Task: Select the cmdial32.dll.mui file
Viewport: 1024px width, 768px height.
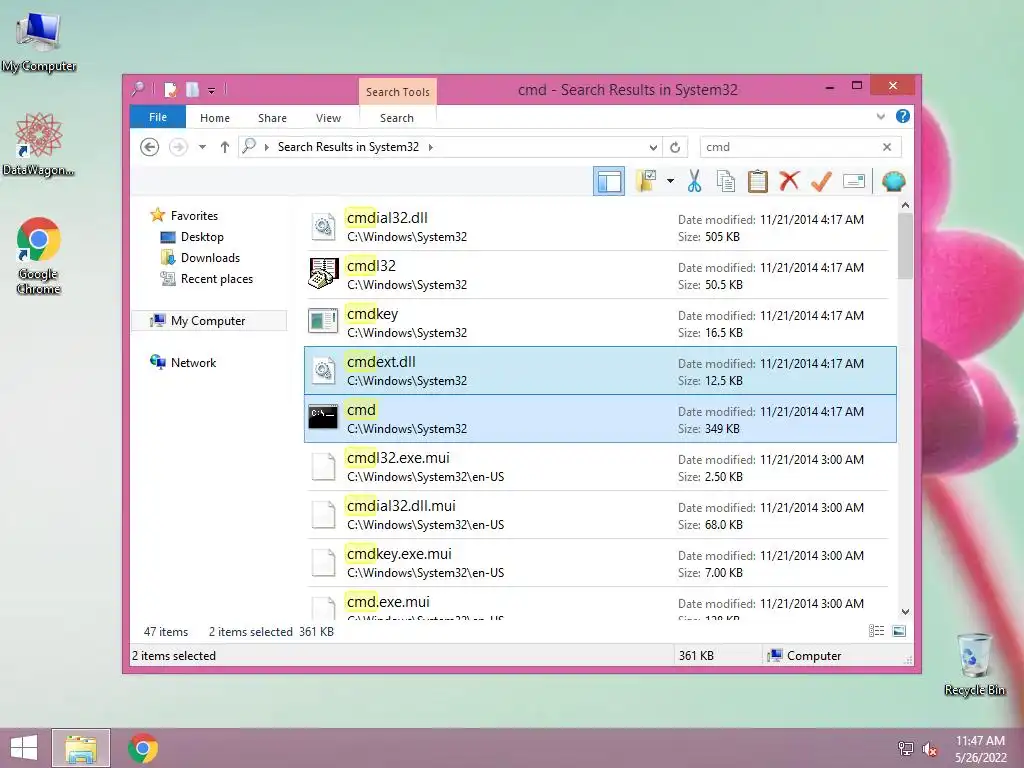Action: pos(600,515)
